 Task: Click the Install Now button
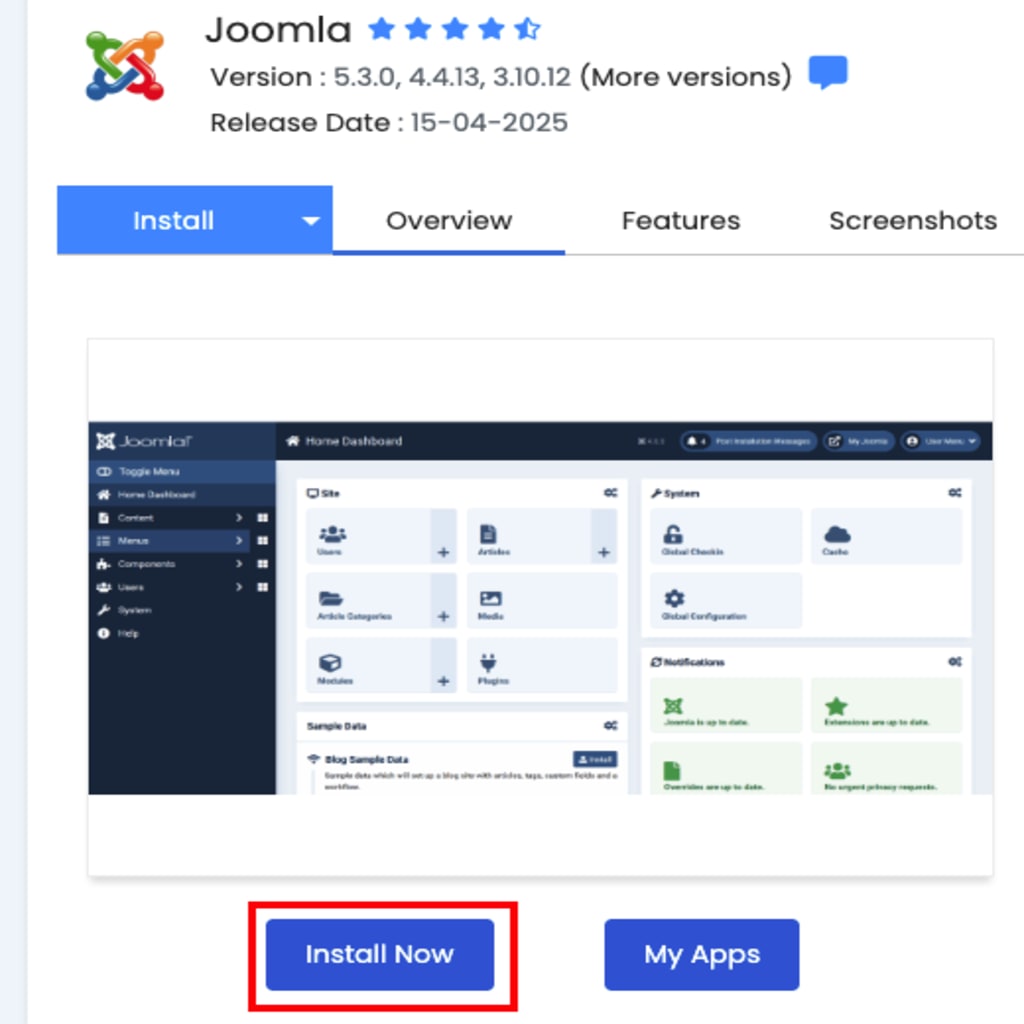[x=379, y=954]
